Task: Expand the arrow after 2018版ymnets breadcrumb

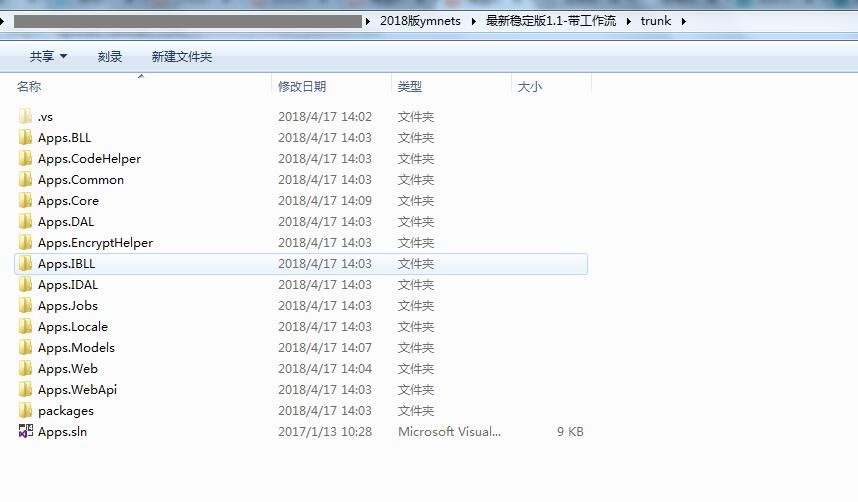Action: click(473, 21)
